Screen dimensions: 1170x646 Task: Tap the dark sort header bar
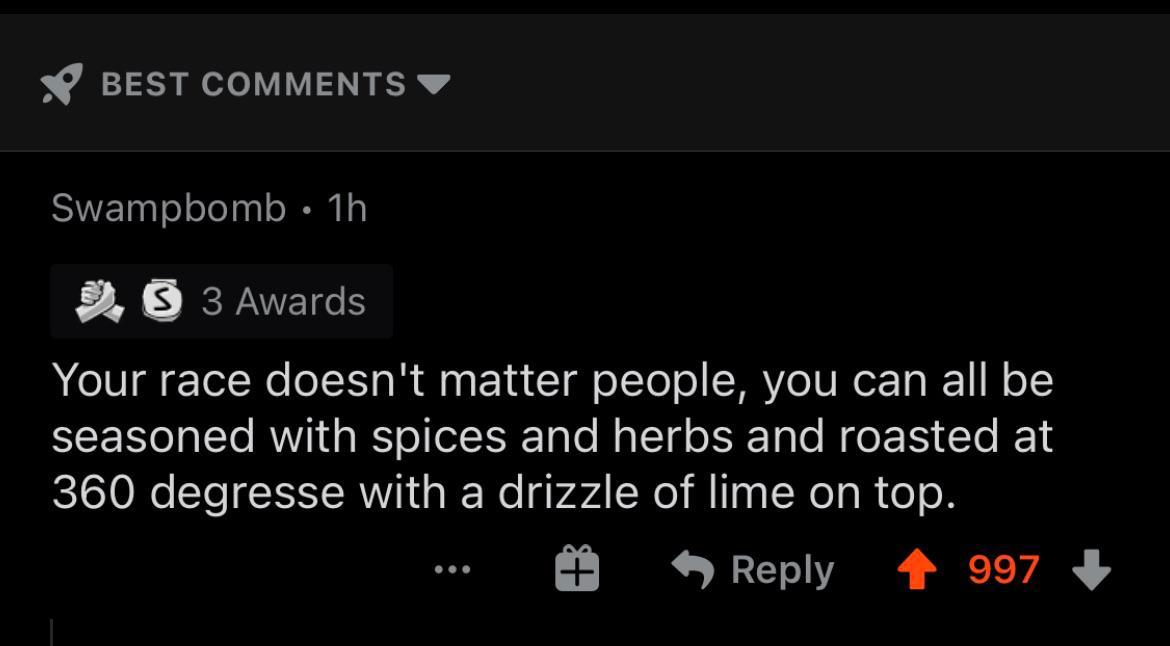click(800, 83)
